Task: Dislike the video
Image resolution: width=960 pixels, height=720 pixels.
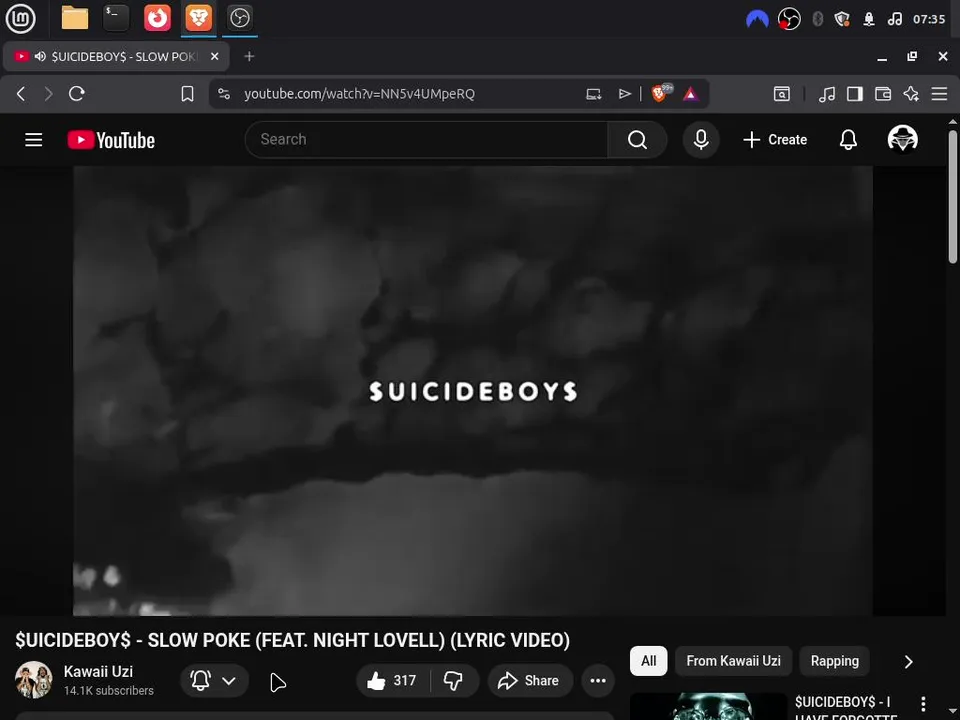Action: (454, 680)
